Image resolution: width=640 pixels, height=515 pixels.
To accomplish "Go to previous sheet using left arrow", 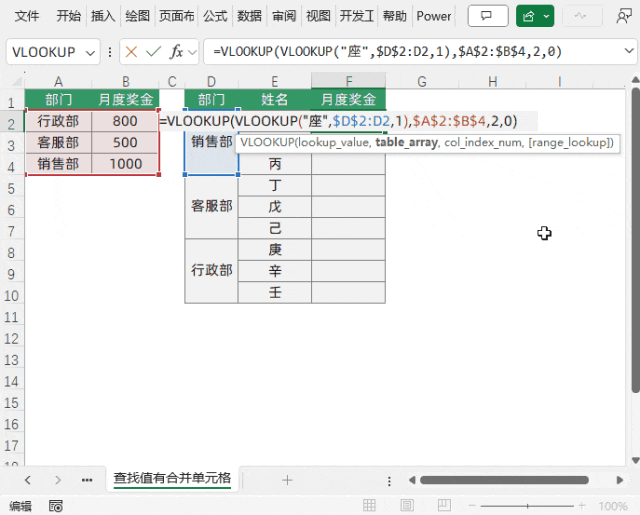I will click(27, 480).
